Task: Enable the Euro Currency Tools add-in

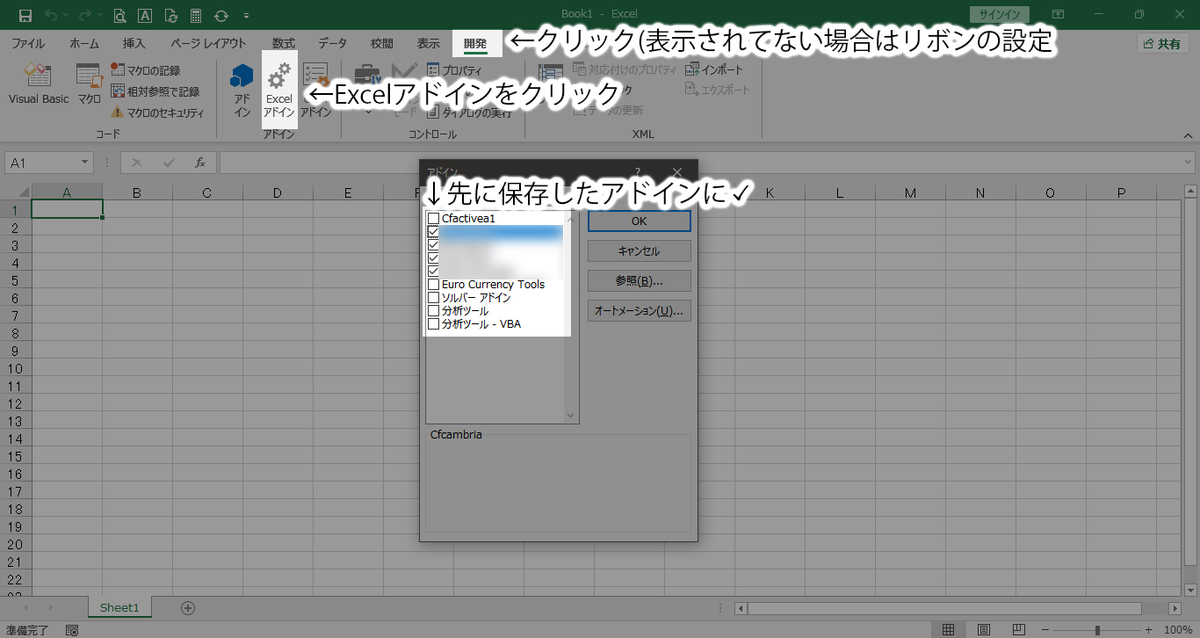Action: 434,284
